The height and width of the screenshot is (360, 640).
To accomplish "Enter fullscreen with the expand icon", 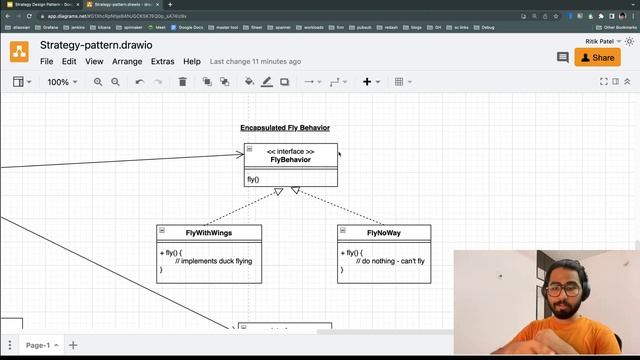I will (x=604, y=82).
